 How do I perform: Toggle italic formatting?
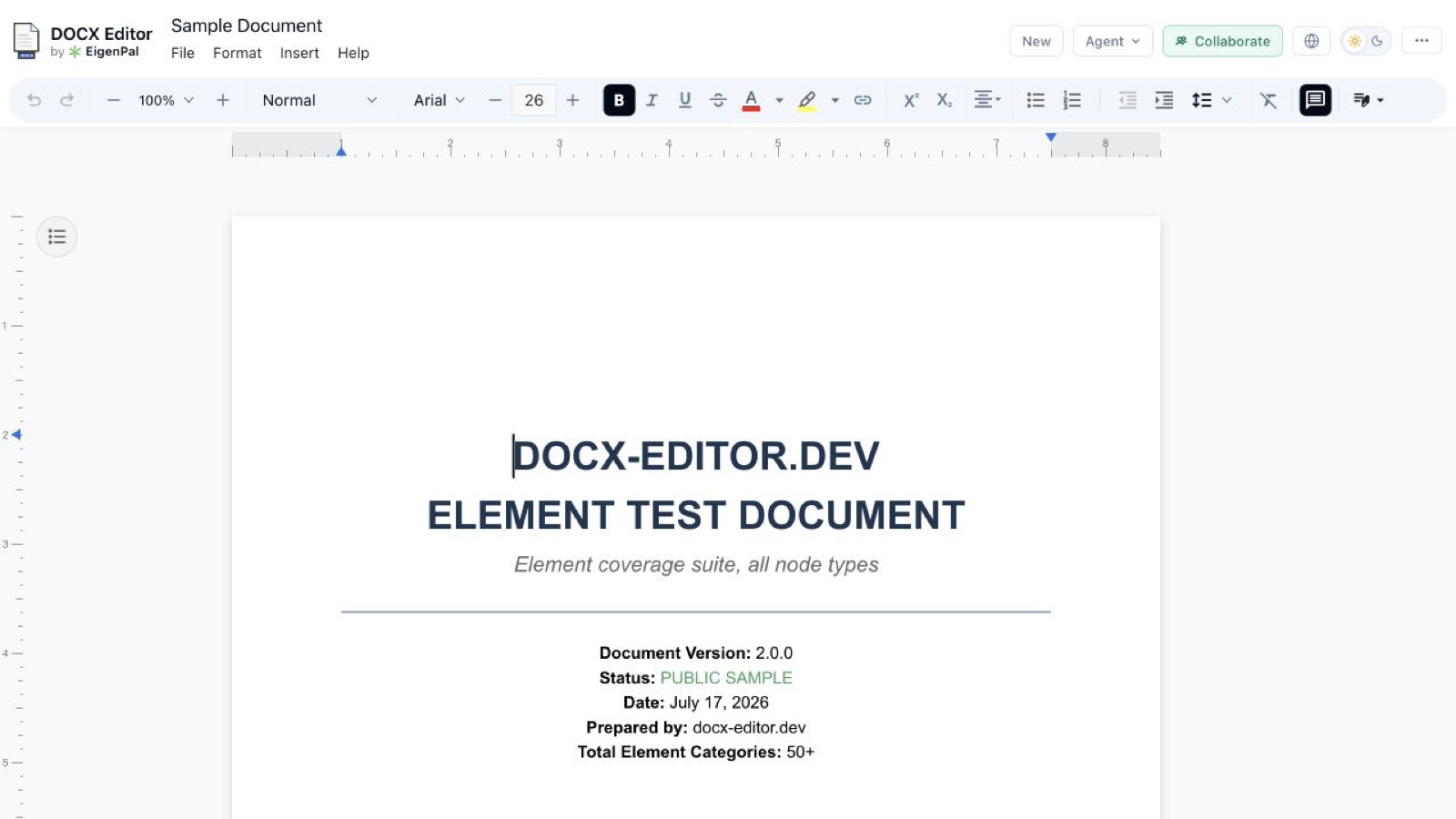pyautogui.click(x=652, y=100)
